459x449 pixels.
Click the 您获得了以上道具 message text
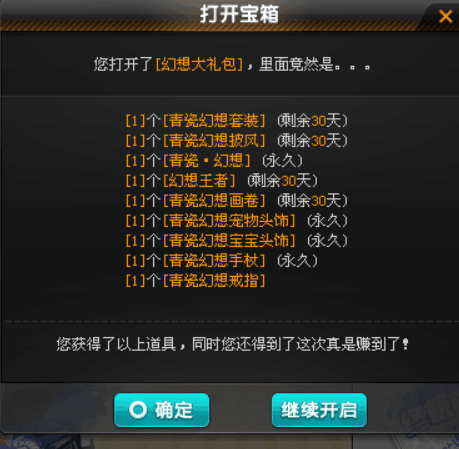pos(116,344)
